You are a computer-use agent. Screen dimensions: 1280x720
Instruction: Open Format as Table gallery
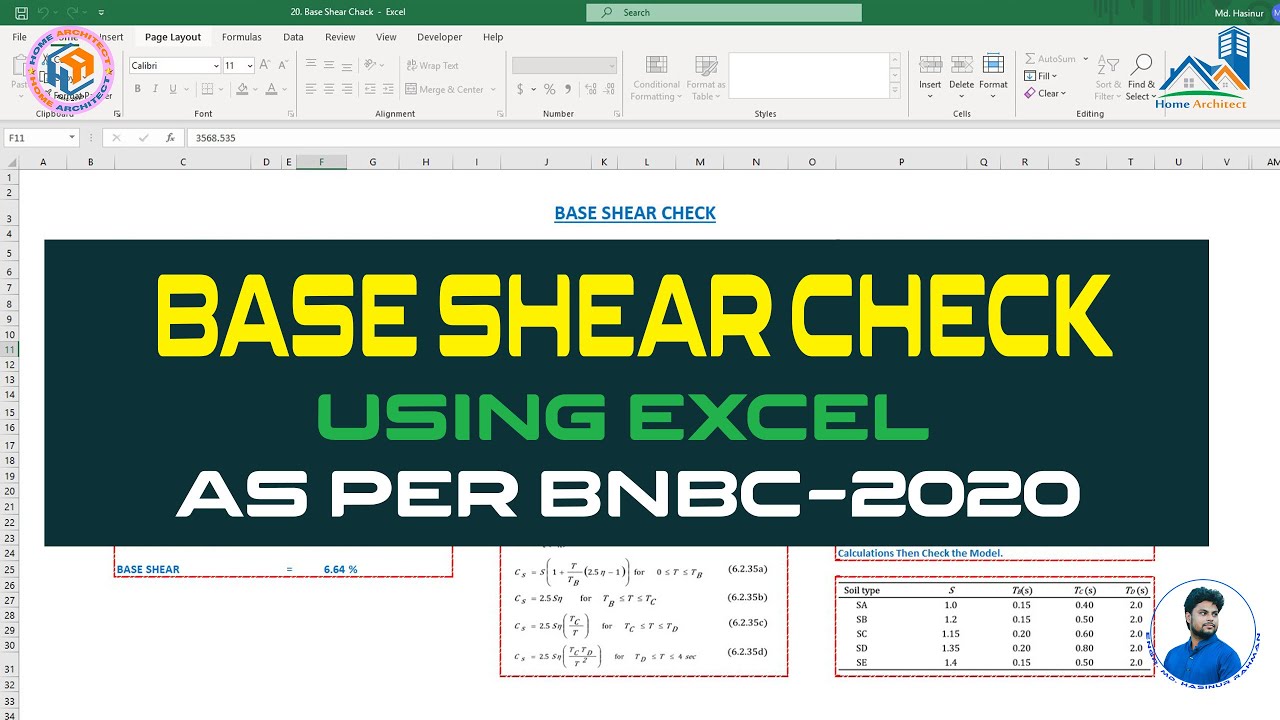tap(706, 78)
